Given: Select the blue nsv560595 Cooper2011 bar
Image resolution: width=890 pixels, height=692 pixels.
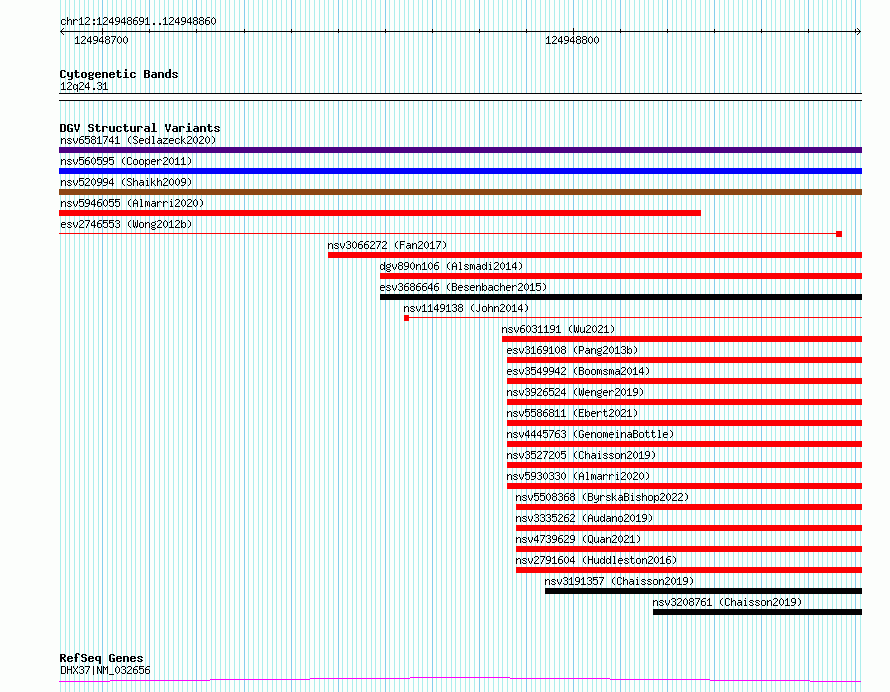Looking at the screenshot, I should [x=460, y=171].
